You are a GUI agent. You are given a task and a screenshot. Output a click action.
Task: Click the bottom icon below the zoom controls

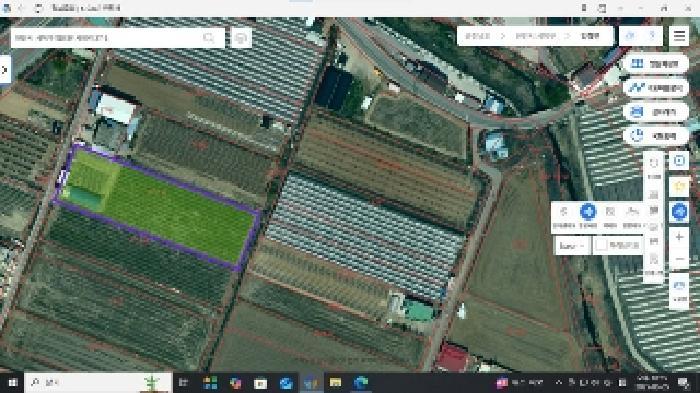pyautogui.click(x=679, y=290)
